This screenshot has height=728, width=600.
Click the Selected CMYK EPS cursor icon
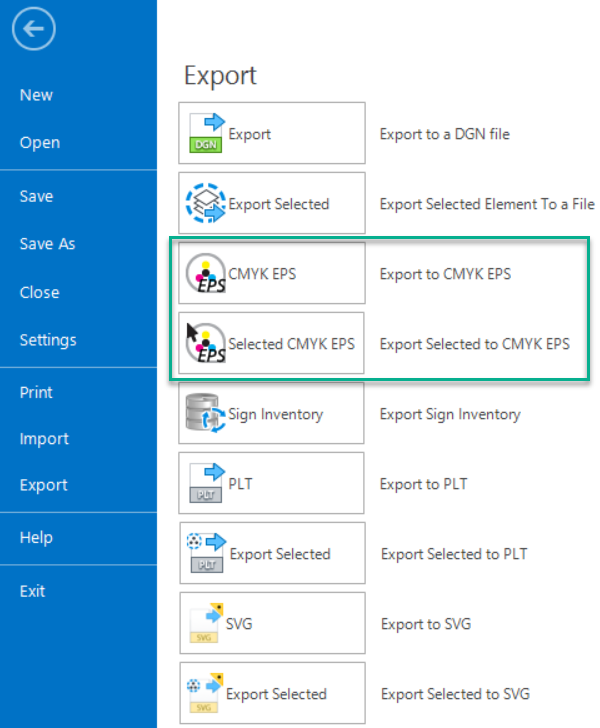(x=207, y=343)
